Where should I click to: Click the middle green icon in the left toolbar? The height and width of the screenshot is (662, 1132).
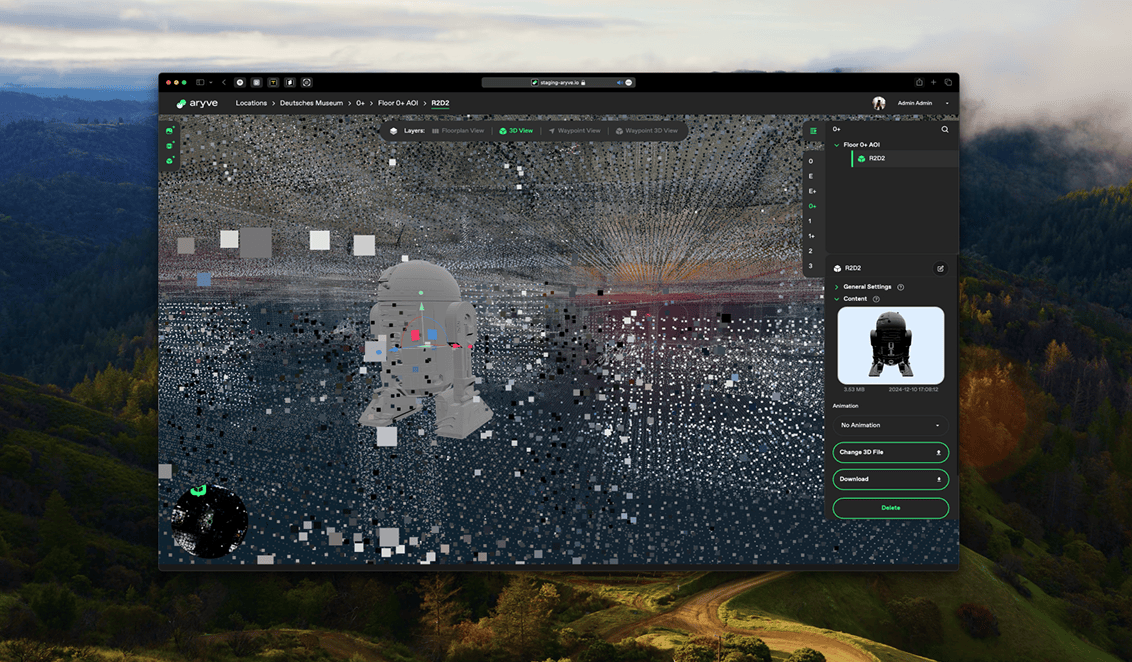pos(170,146)
